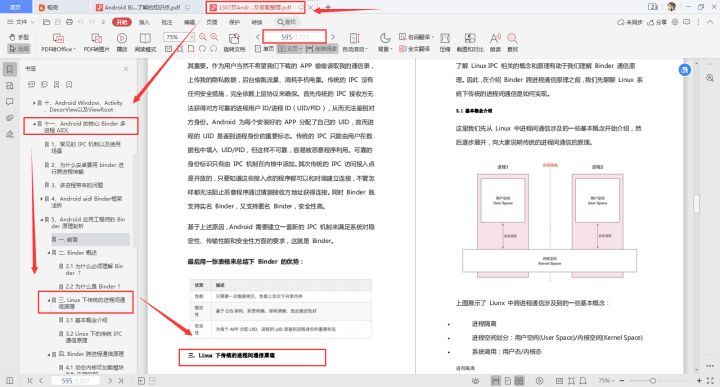Go to previous page arrow in toolbar
Image resolution: width=720 pixels, height=387 pixels.
tap(258, 37)
